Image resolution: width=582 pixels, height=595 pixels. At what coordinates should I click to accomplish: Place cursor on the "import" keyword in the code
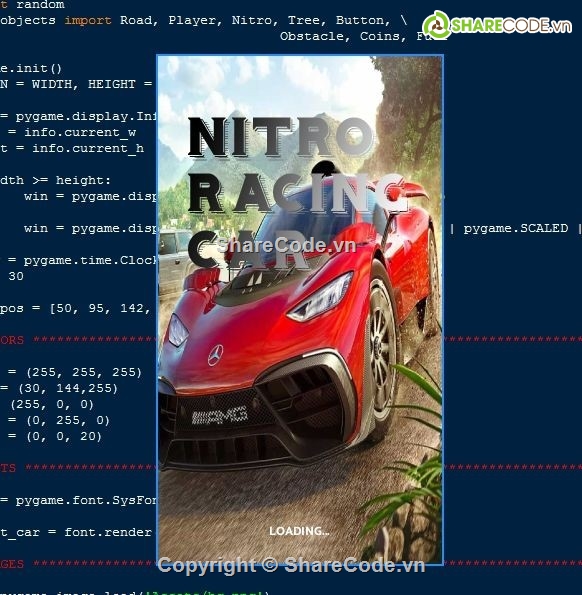coord(88,20)
